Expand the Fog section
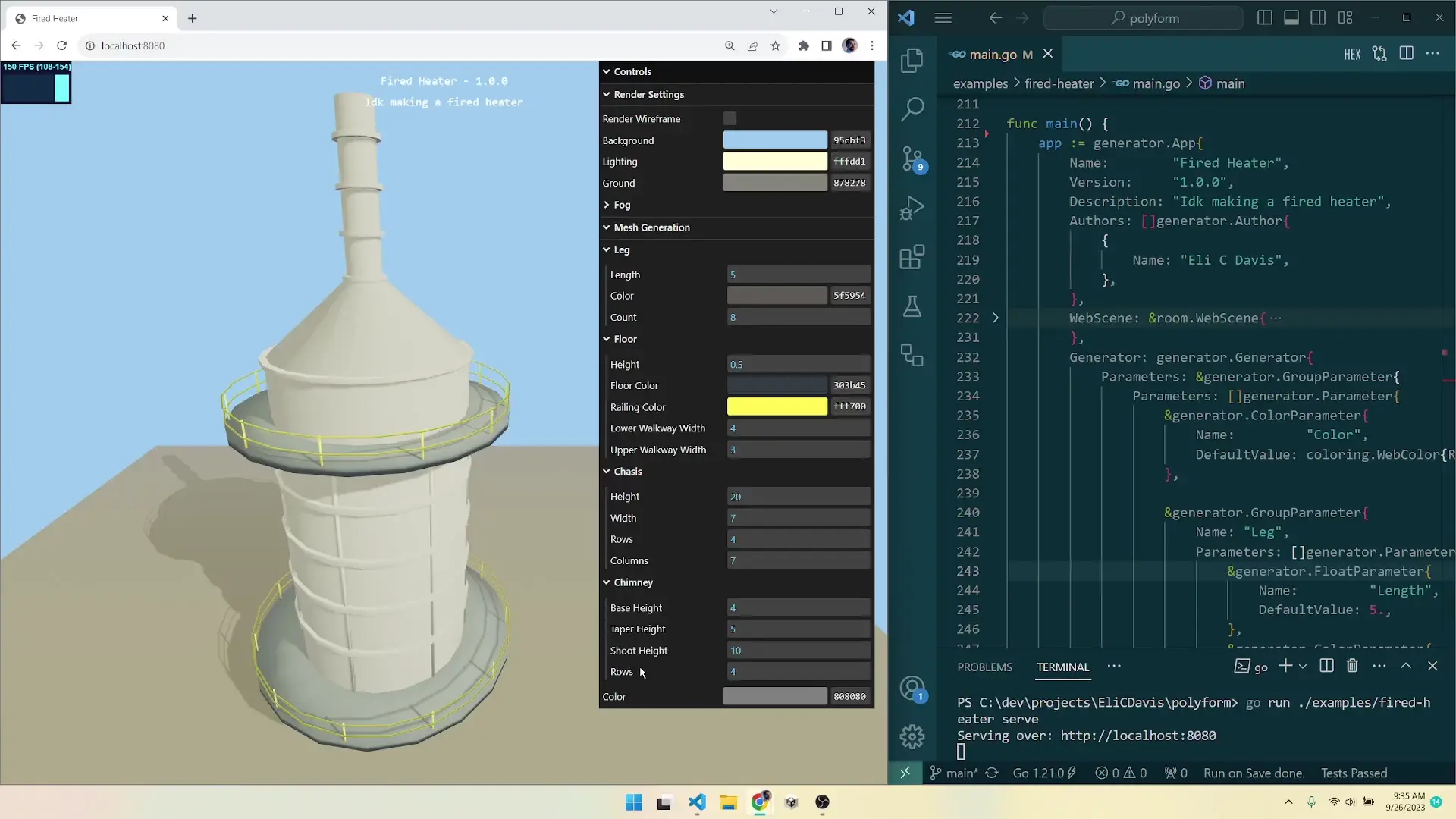Image resolution: width=1456 pixels, height=819 pixels. 736,205
